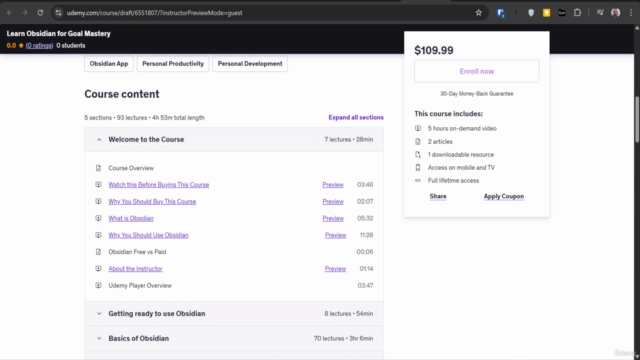Click the Course Overview row text
The width and height of the screenshot is (640, 360).
pos(131,168)
